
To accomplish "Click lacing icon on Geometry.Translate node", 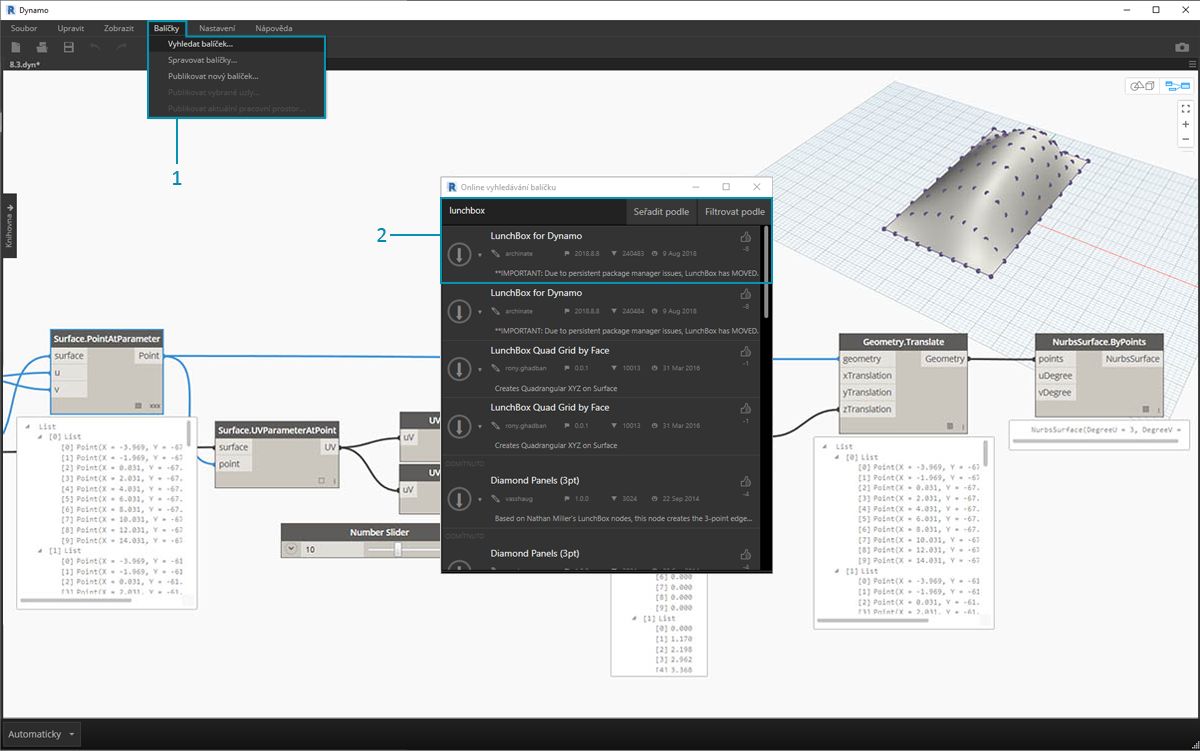I will (962, 427).
